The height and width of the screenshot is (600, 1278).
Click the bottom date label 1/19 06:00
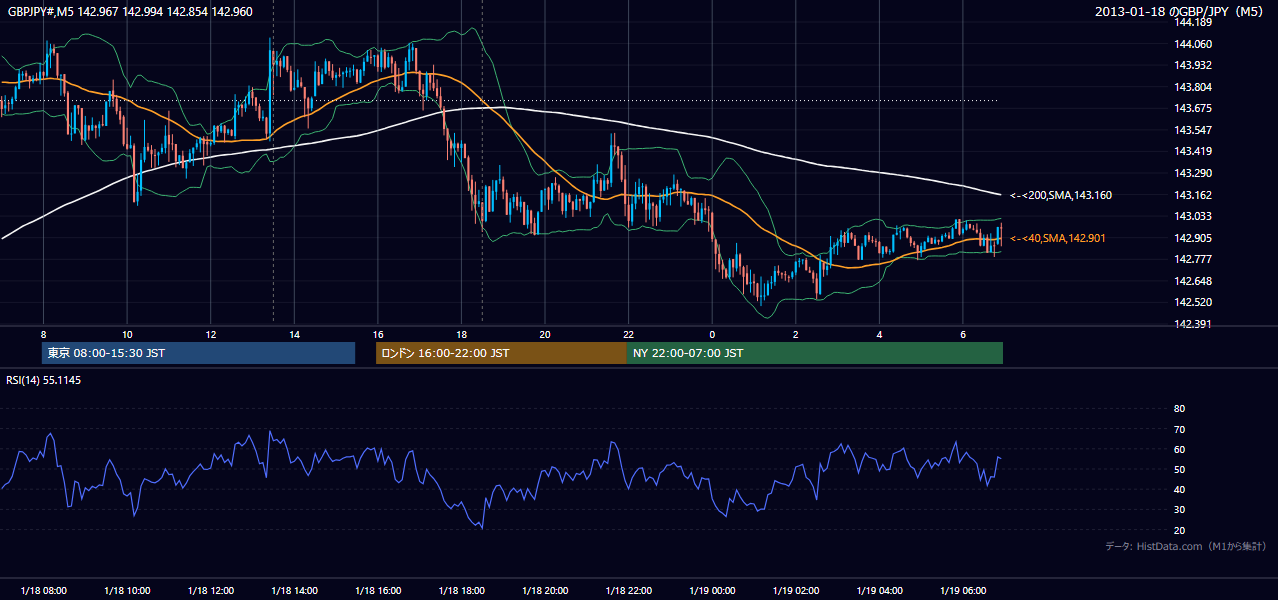click(962, 591)
